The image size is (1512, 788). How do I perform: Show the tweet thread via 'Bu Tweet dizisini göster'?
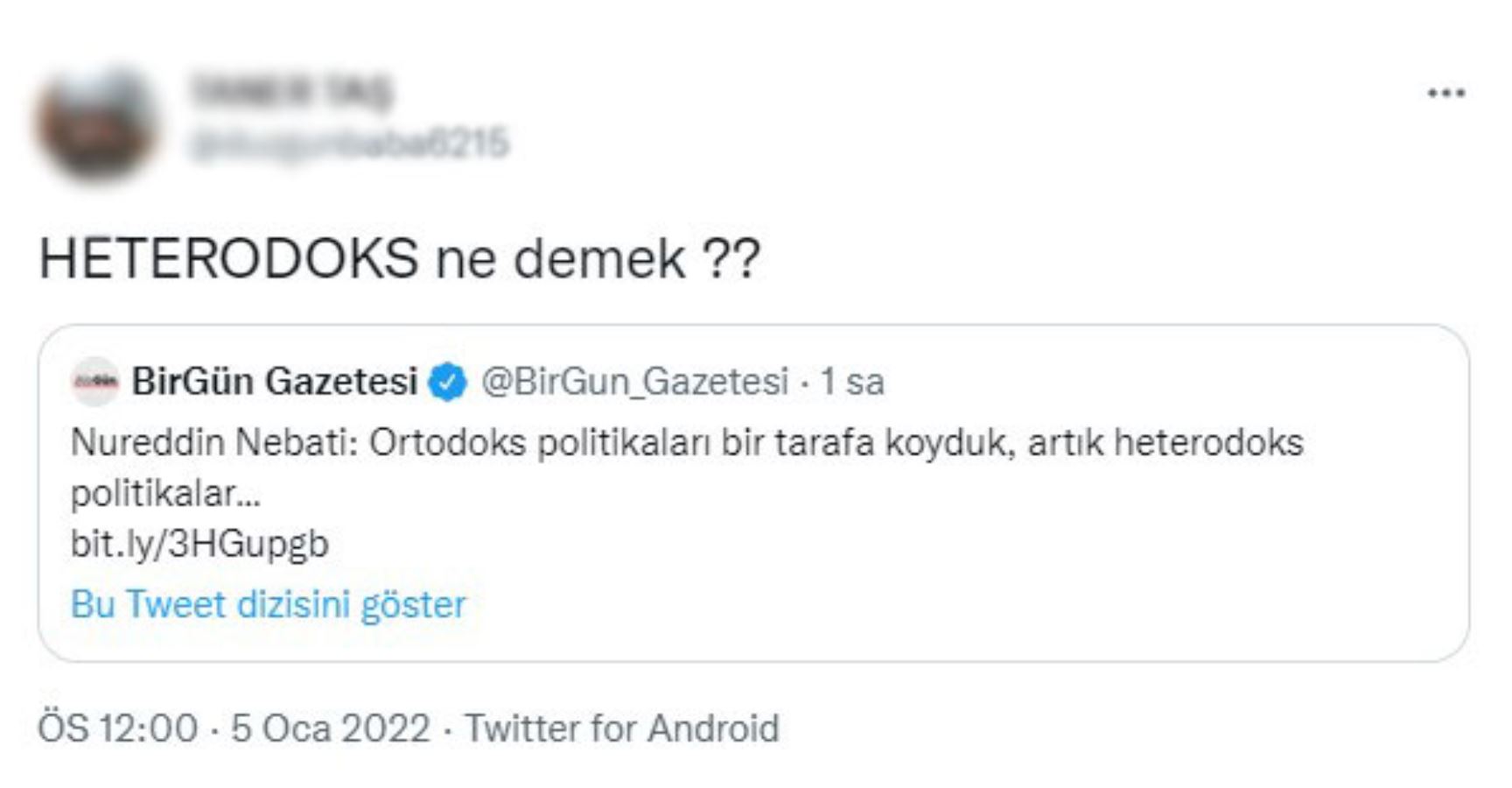[x=268, y=602]
